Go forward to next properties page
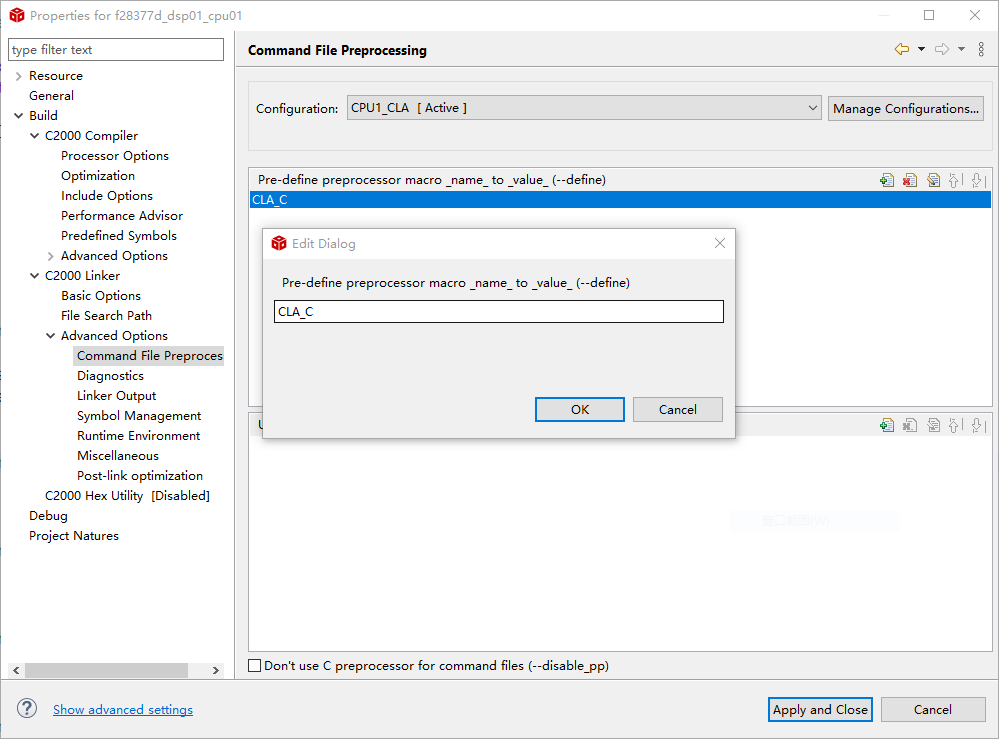This screenshot has width=999, height=739. click(x=942, y=49)
